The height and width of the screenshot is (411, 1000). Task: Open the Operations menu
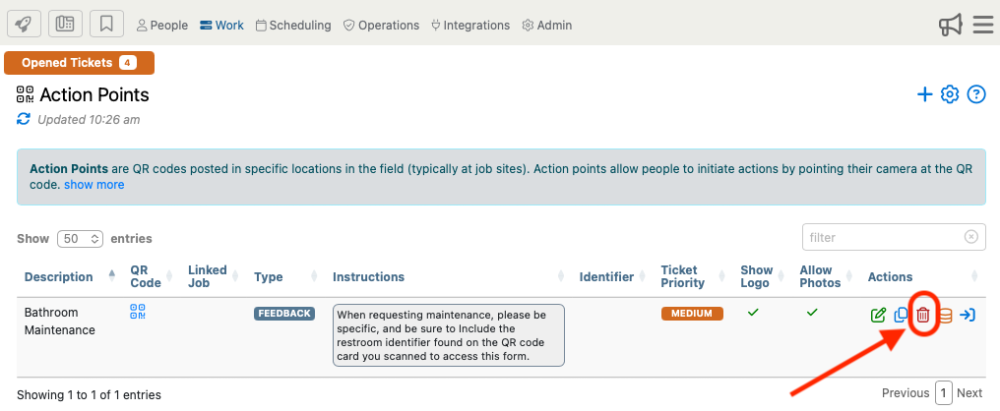pos(381,25)
